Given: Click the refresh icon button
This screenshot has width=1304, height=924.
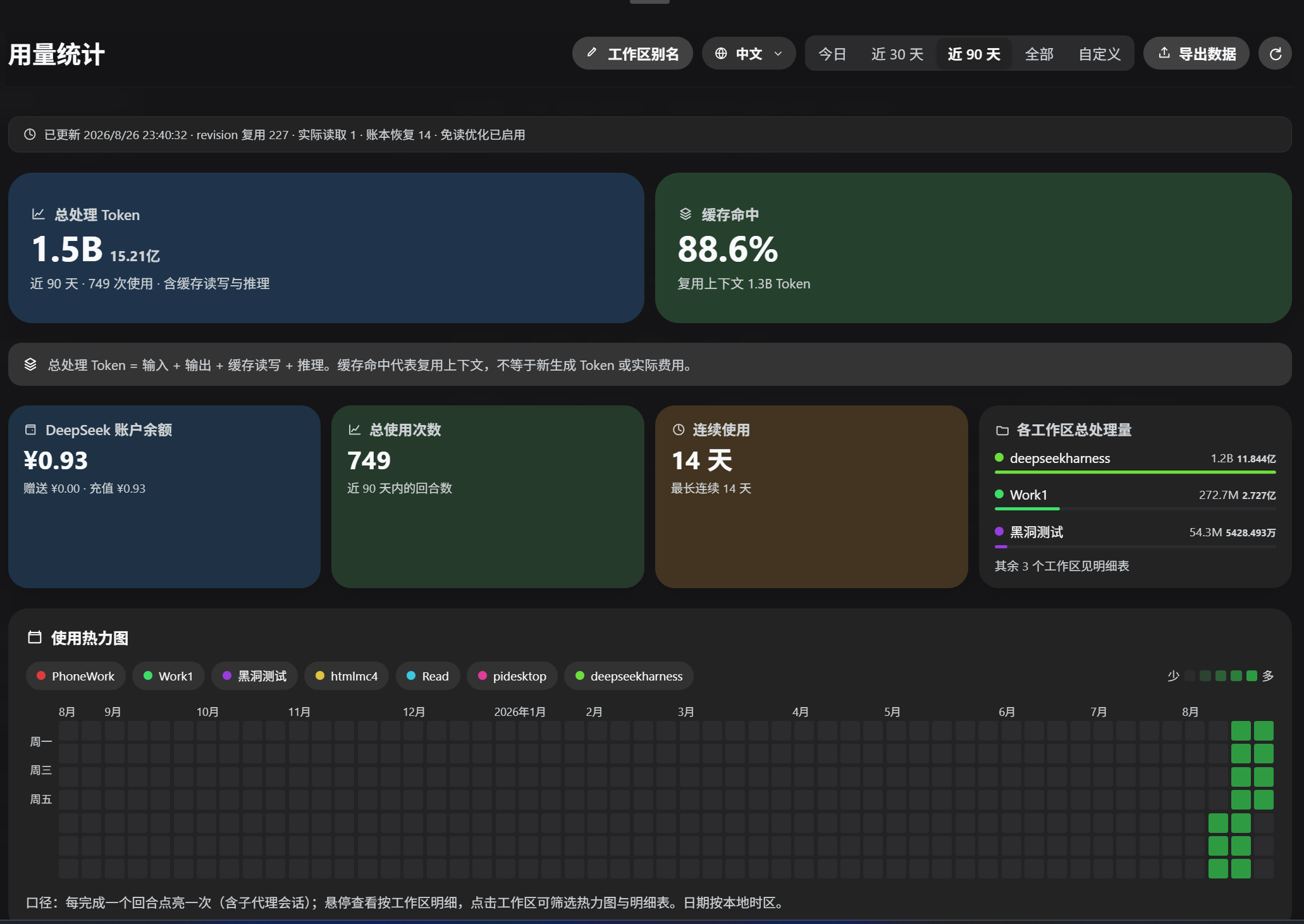Looking at the screenshot, I should click(x=1275, y=54).
